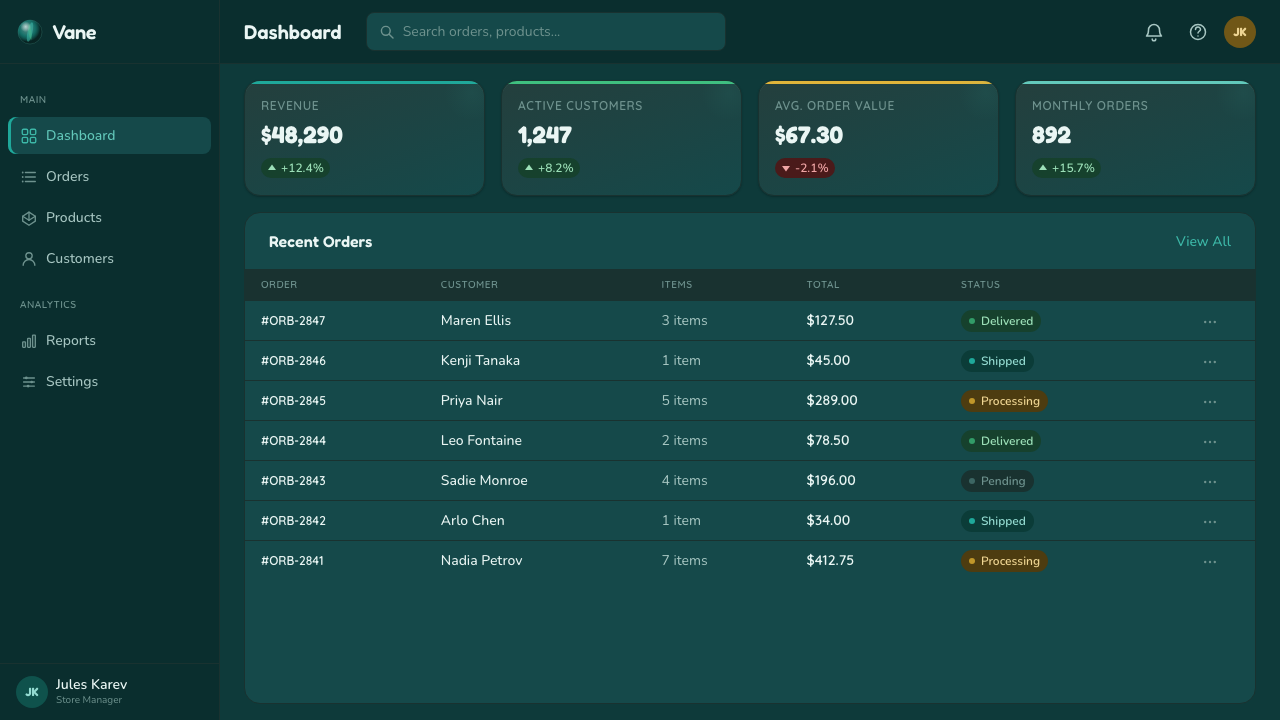The width and height of the screenshot is (1280, 720).
Task: Open the notifications bell icon
Action: (x=1154, y=32)
